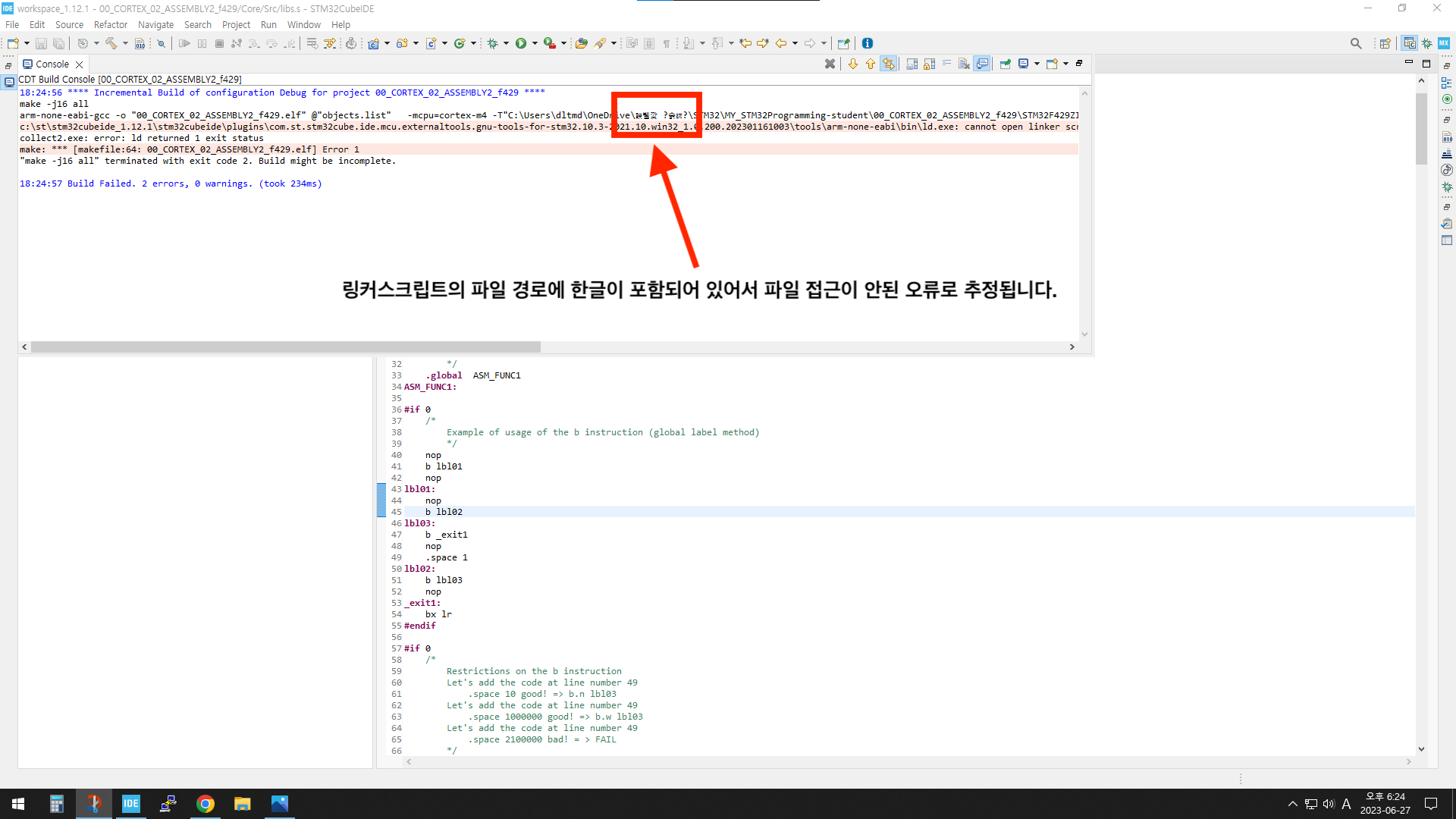Click the Terminate stop square icon
This screenshot has width=1456, height=819.
[x=219, y=43]
